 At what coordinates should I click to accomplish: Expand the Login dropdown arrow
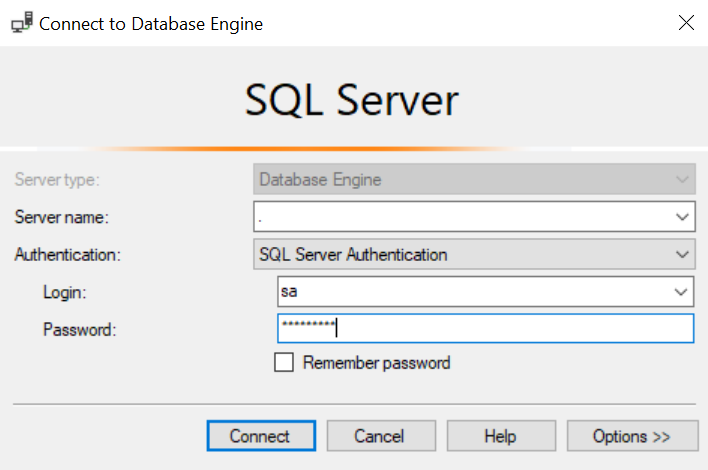(683, 292)
